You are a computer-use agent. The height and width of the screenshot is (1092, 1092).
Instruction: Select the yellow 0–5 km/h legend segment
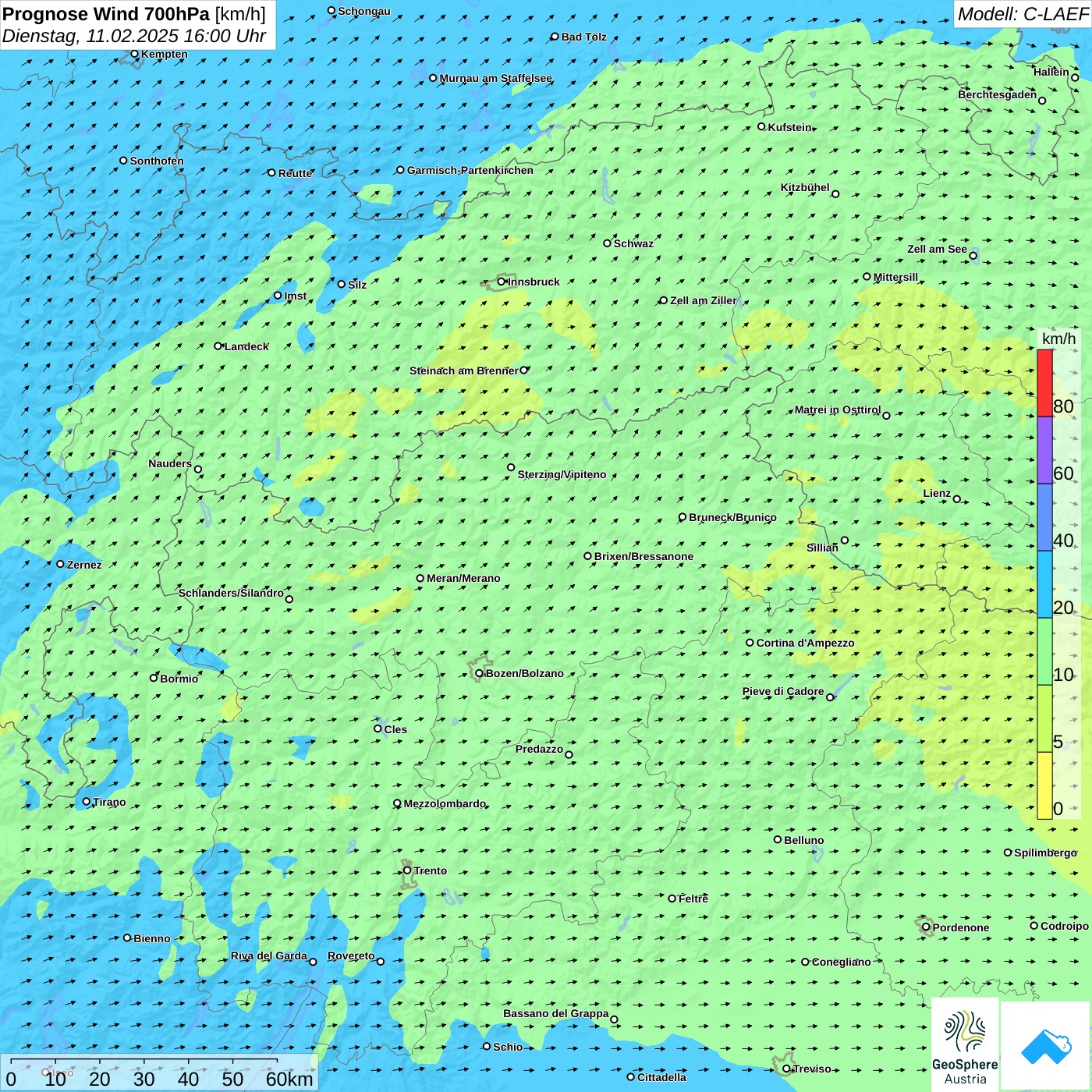point(1044,785)
